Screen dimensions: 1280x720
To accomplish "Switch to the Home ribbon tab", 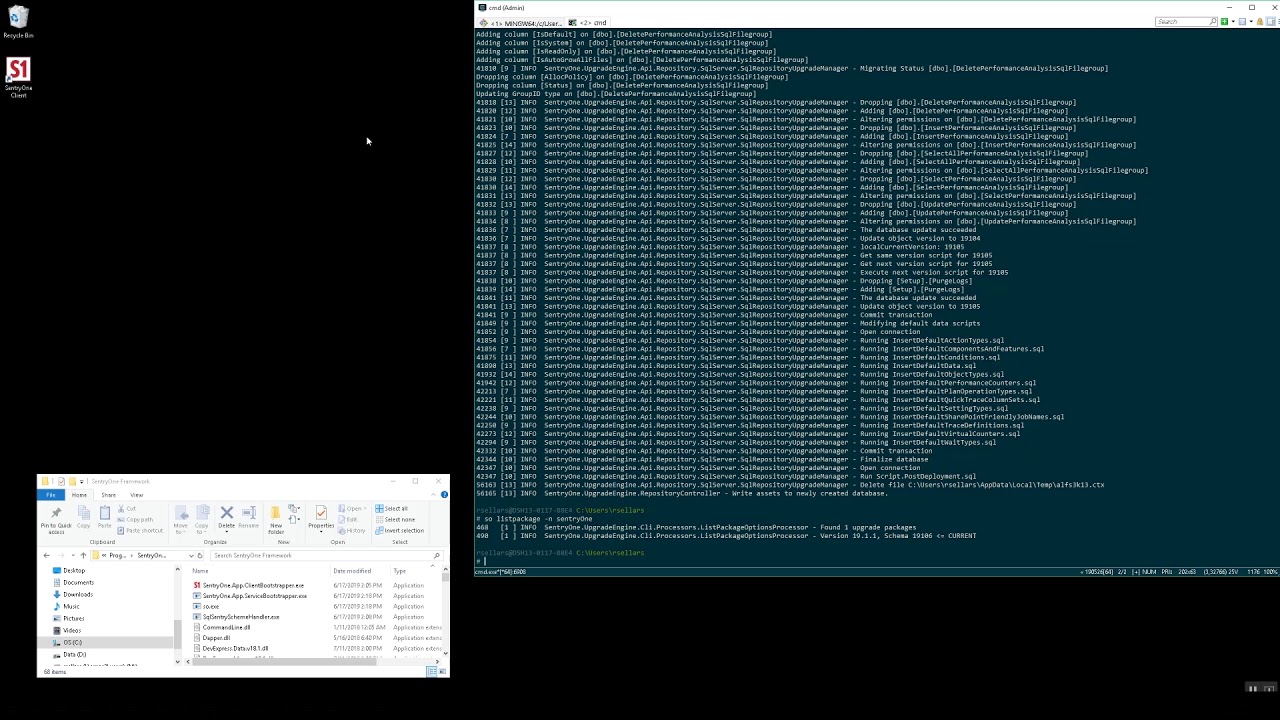I will [x=79, y=495].
